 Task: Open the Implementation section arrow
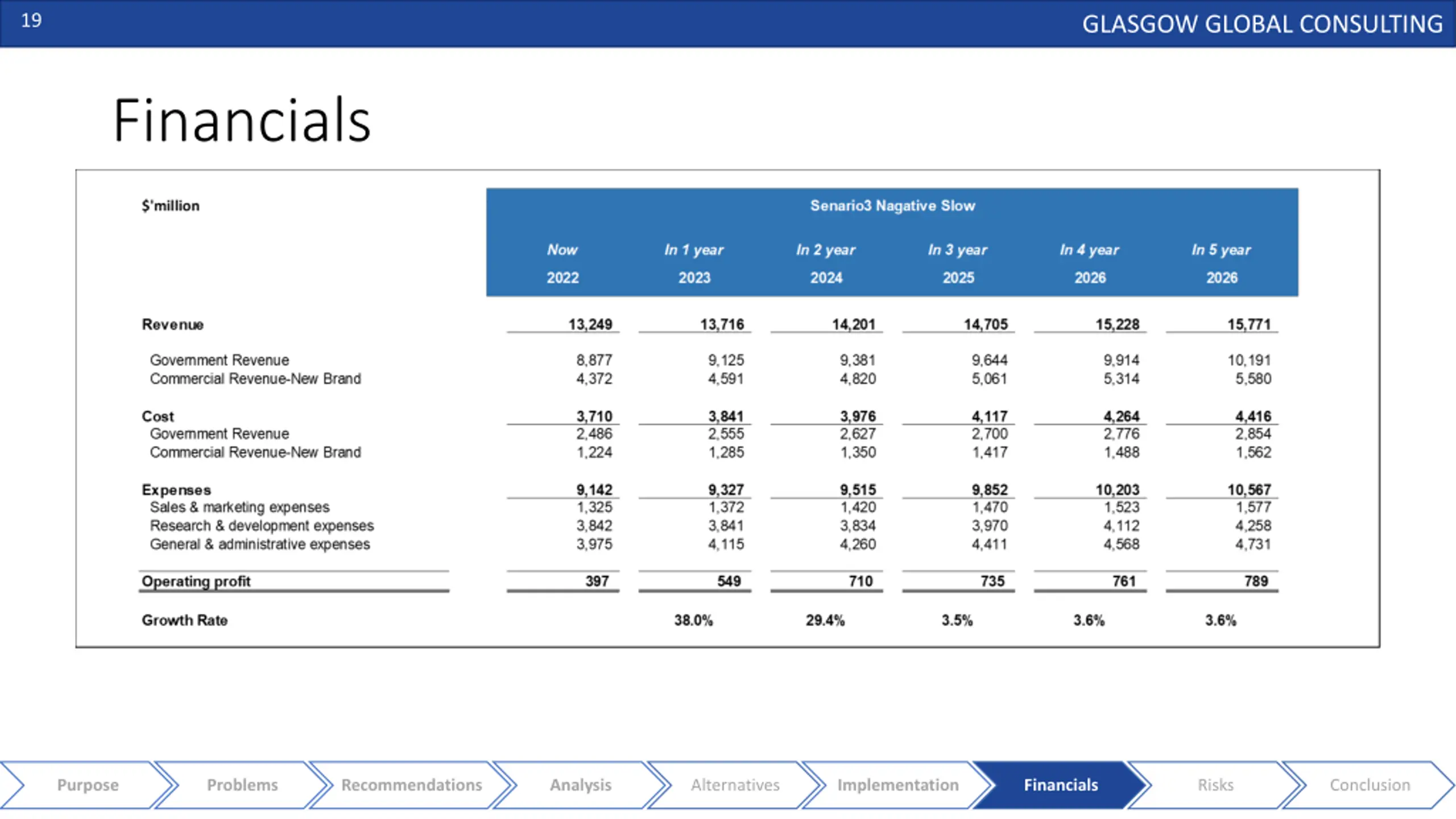click(x=897, y=785)
